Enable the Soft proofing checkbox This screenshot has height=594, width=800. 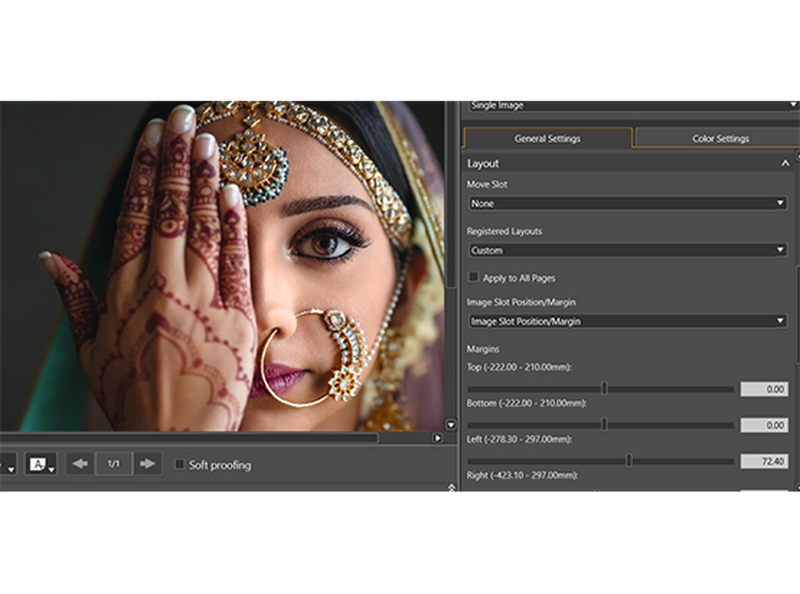tap(180, 465)
